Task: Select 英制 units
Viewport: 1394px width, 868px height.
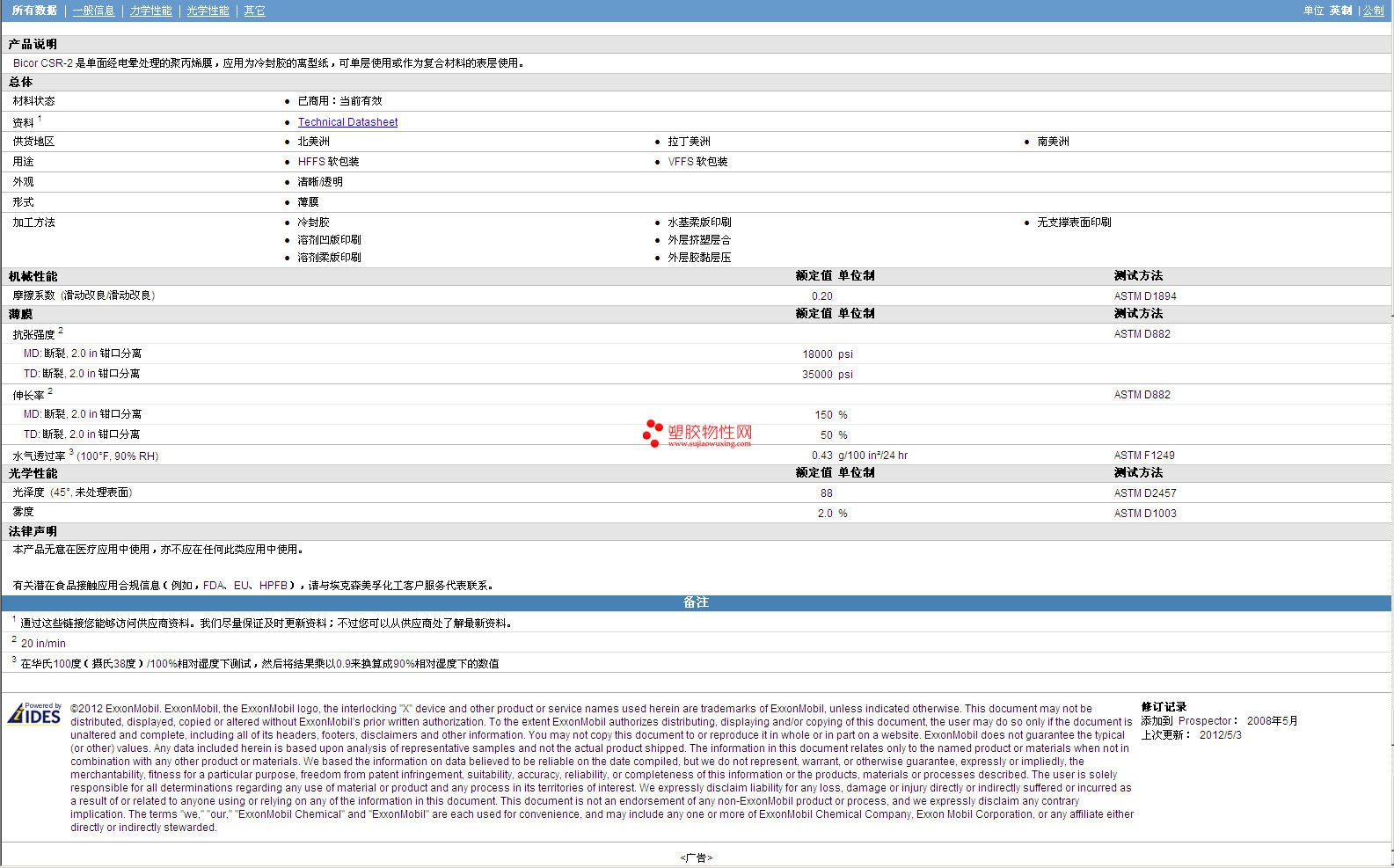Action: click(x=1340, y=11)
